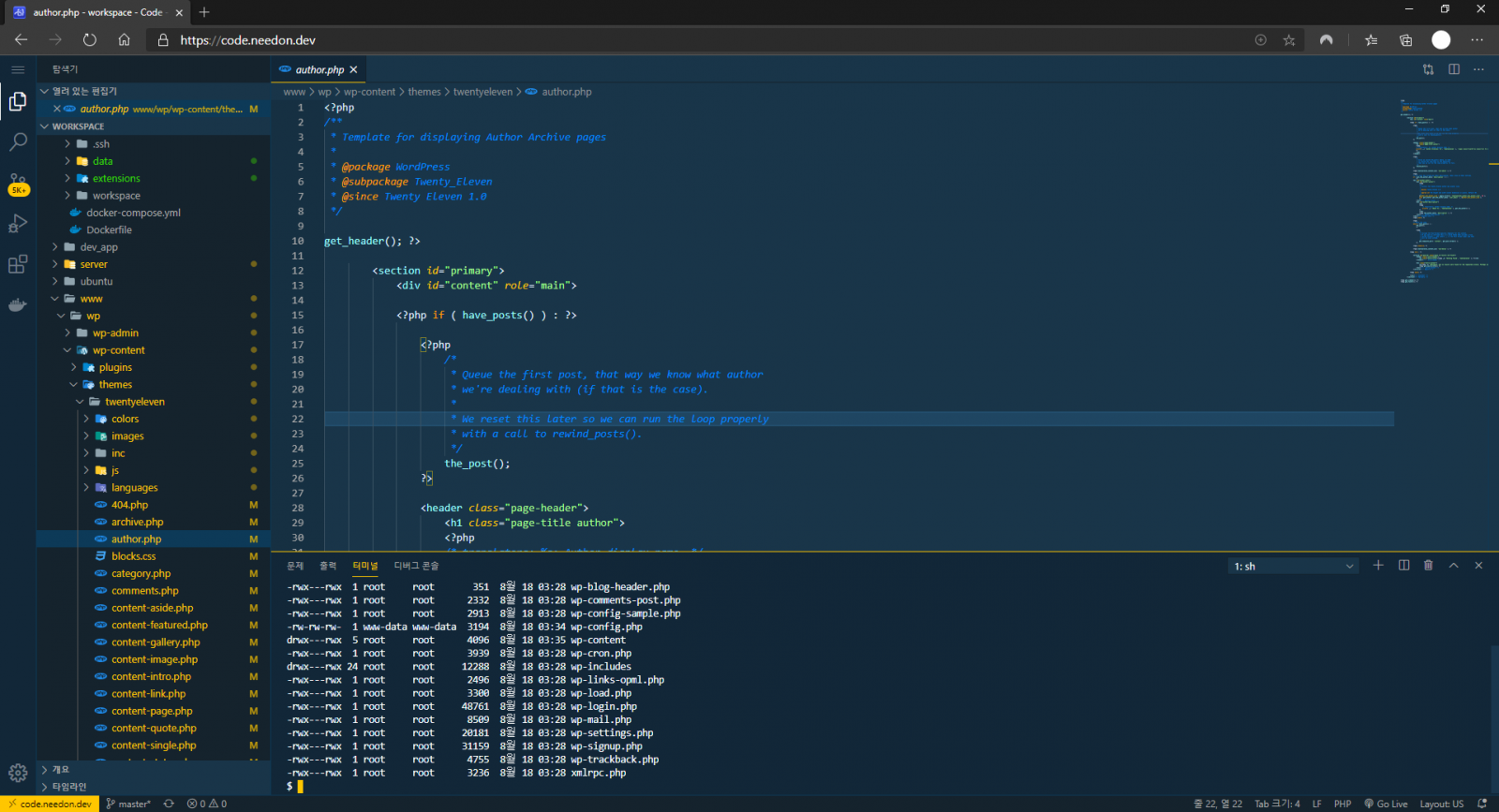
Task: Kill the terminal with trash icon
Action: coord(1428,566)
